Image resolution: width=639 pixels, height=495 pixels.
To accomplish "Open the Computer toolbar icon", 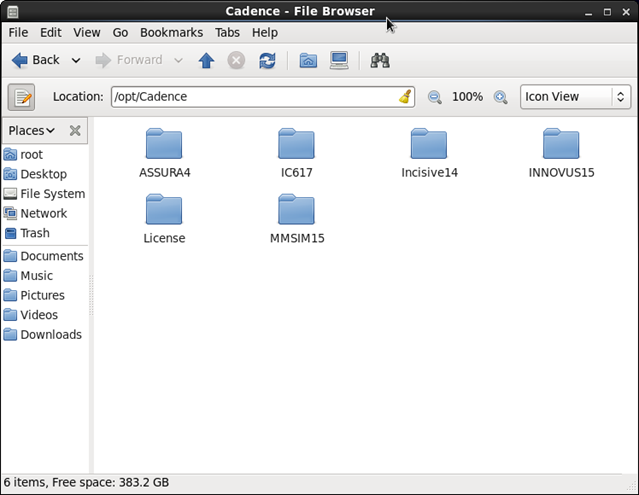I will (339, 61).
